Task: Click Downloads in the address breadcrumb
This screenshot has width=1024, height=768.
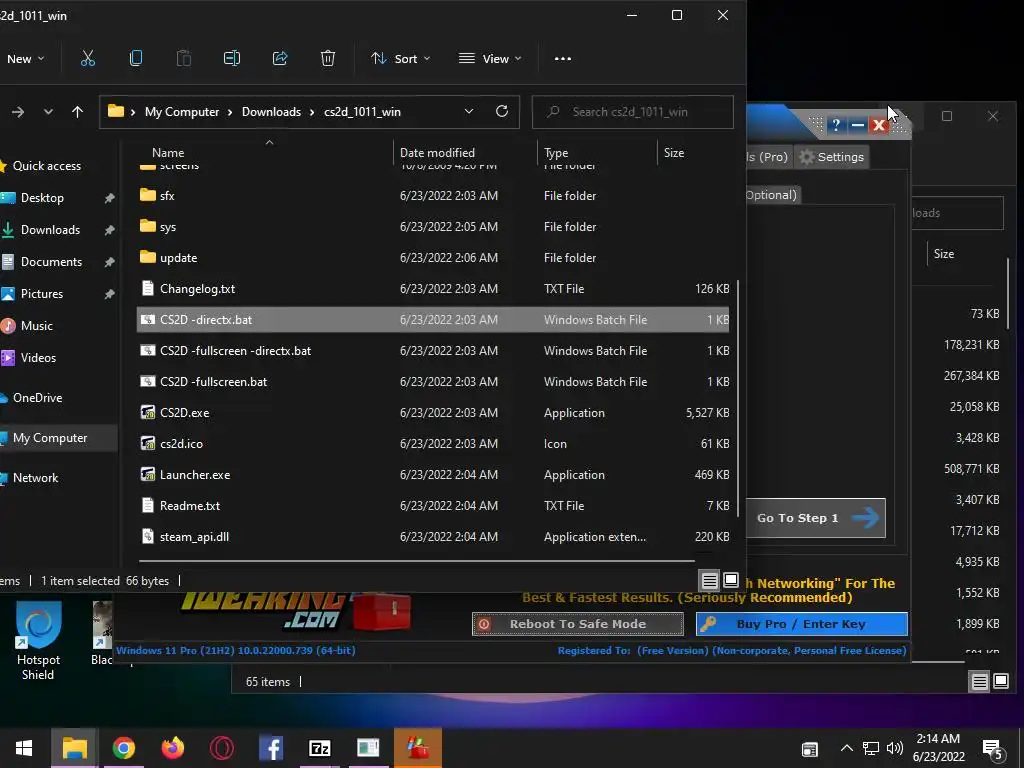Action: click(271, 112)
